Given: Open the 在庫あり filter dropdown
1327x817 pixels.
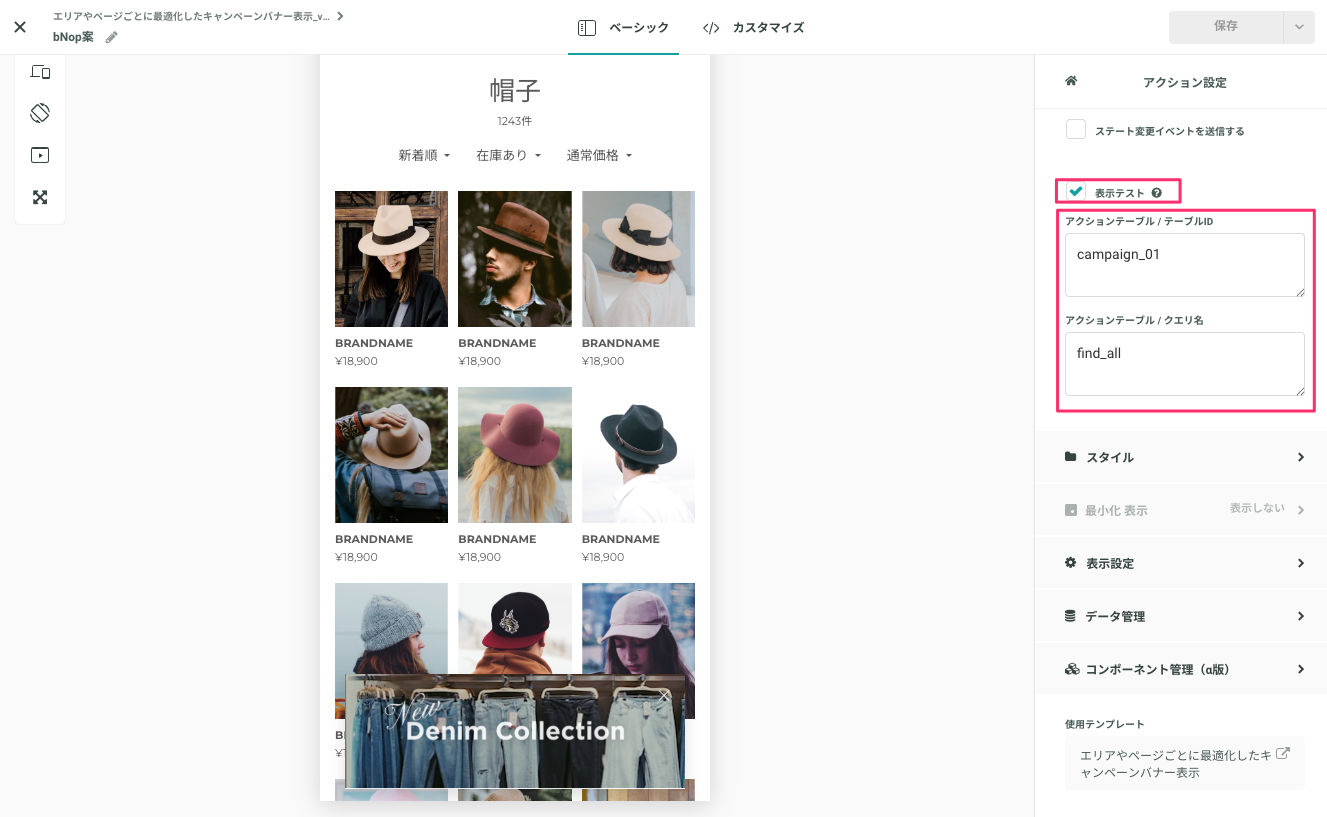Looking at the screenshot, I should [508, 155].
